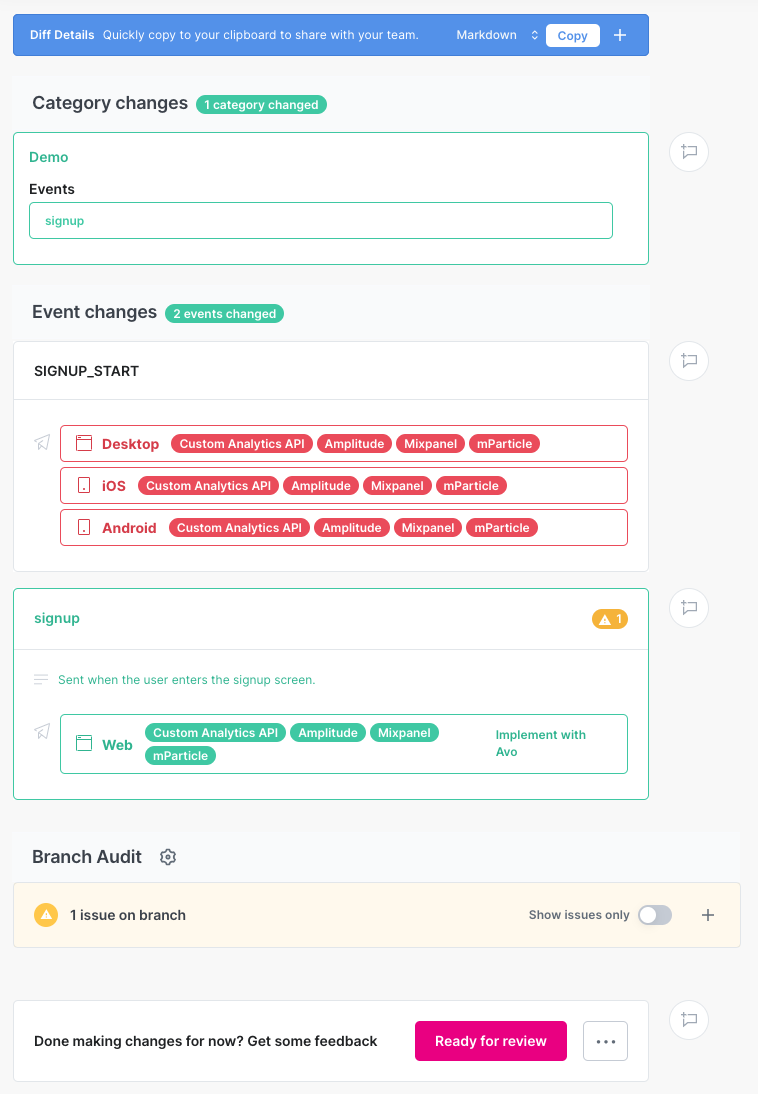Open the signup event header
This screenshot has height=1094, width=758.
(57, 619)
